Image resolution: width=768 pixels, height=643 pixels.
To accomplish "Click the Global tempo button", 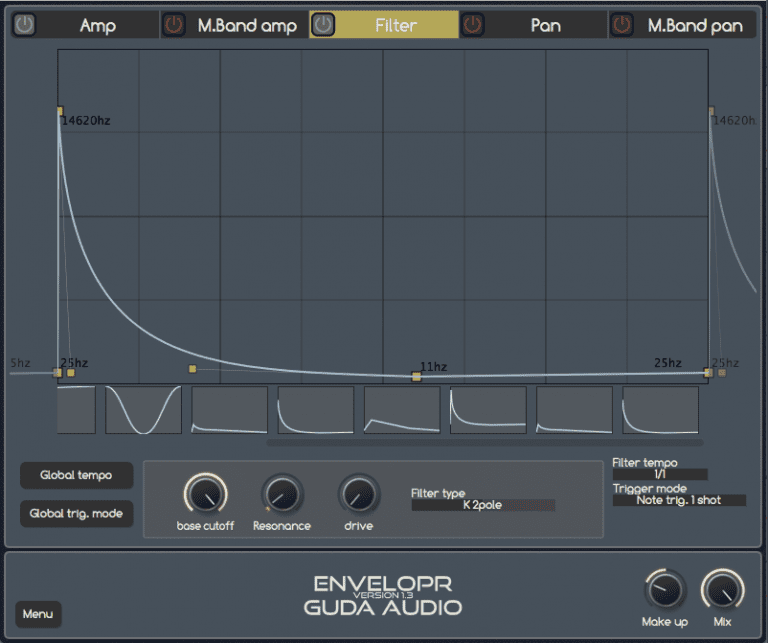I will (76, 475).
